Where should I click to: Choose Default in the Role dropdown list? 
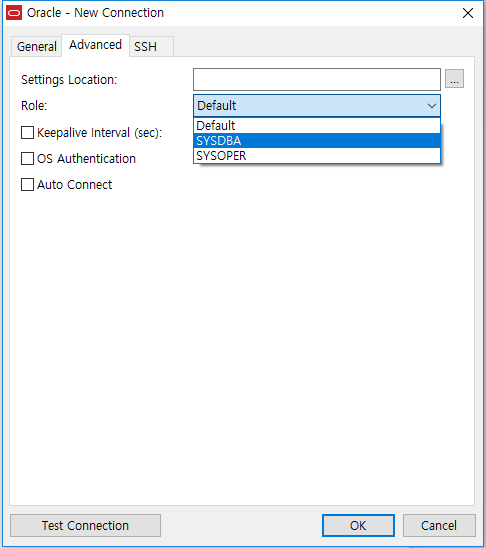tap(317, 125)
